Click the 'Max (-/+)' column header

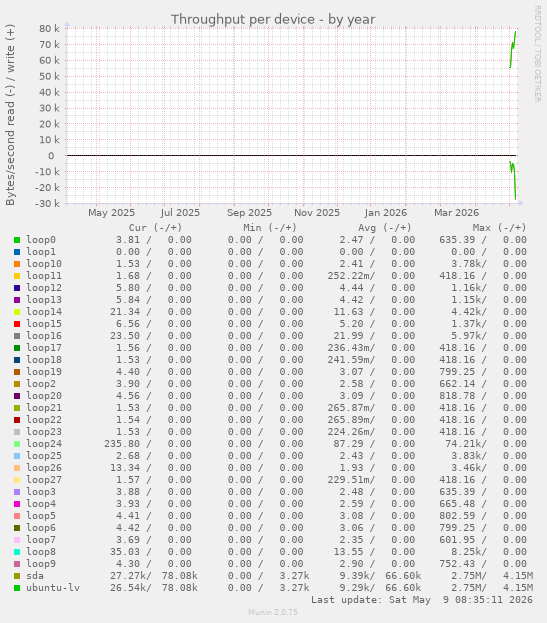tap(499, 228)
